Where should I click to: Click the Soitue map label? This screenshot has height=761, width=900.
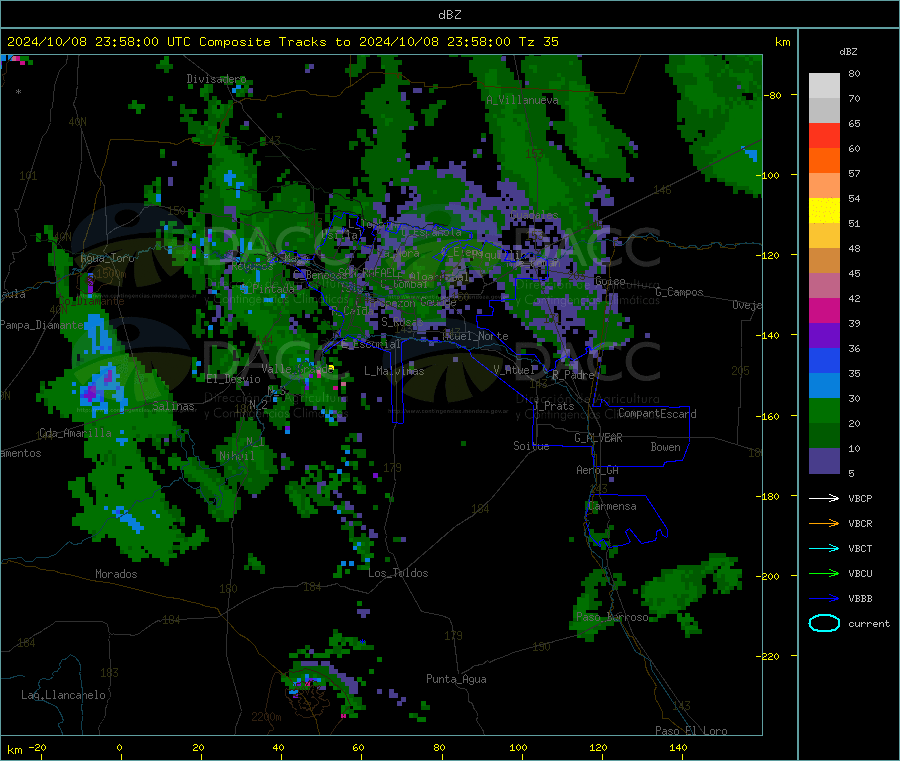click(x=531, y=446)
